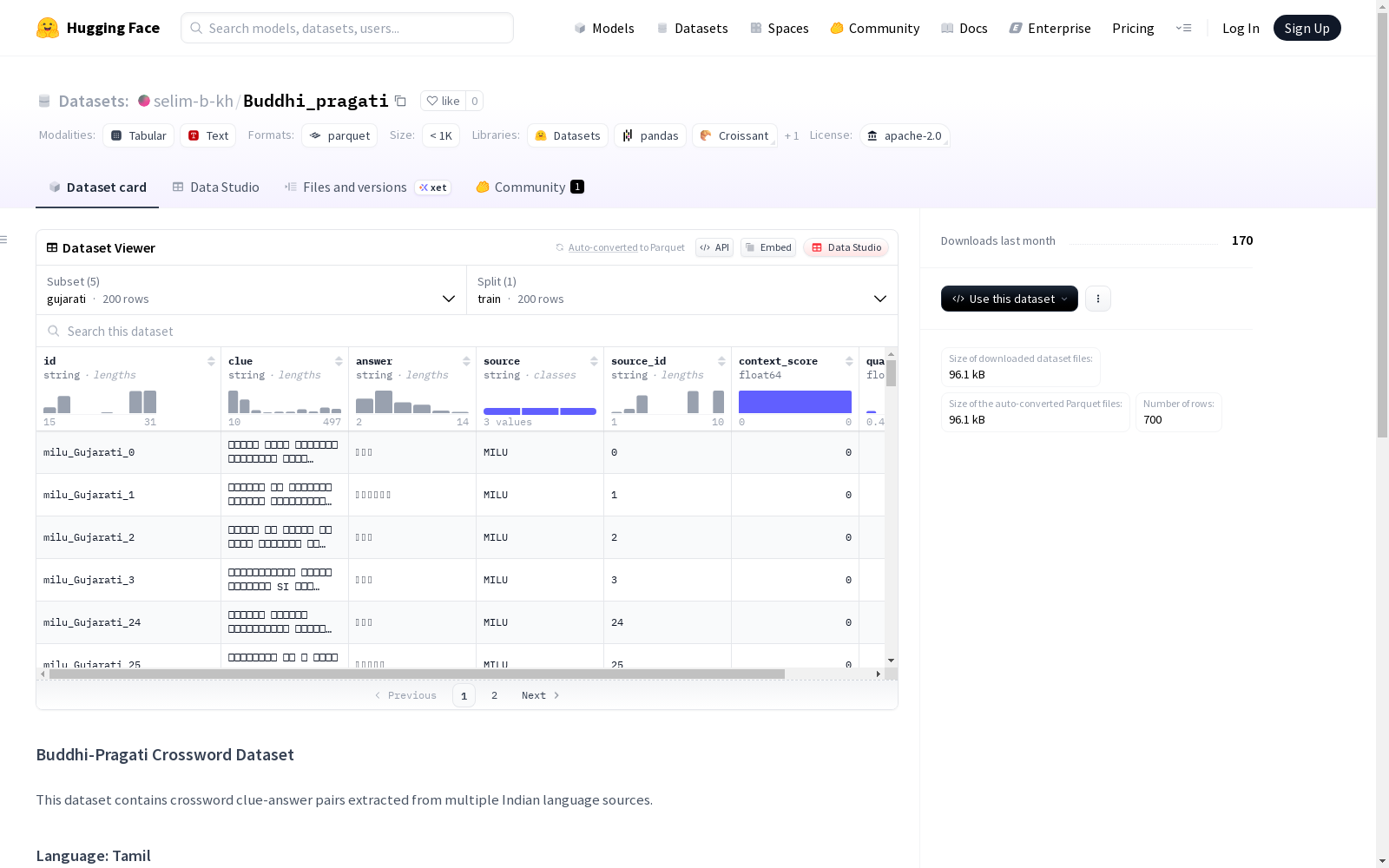The width and height of the screenshot is (1389, 868).
Task: Focus the Search this dataset field
Action: click(467, 332)
